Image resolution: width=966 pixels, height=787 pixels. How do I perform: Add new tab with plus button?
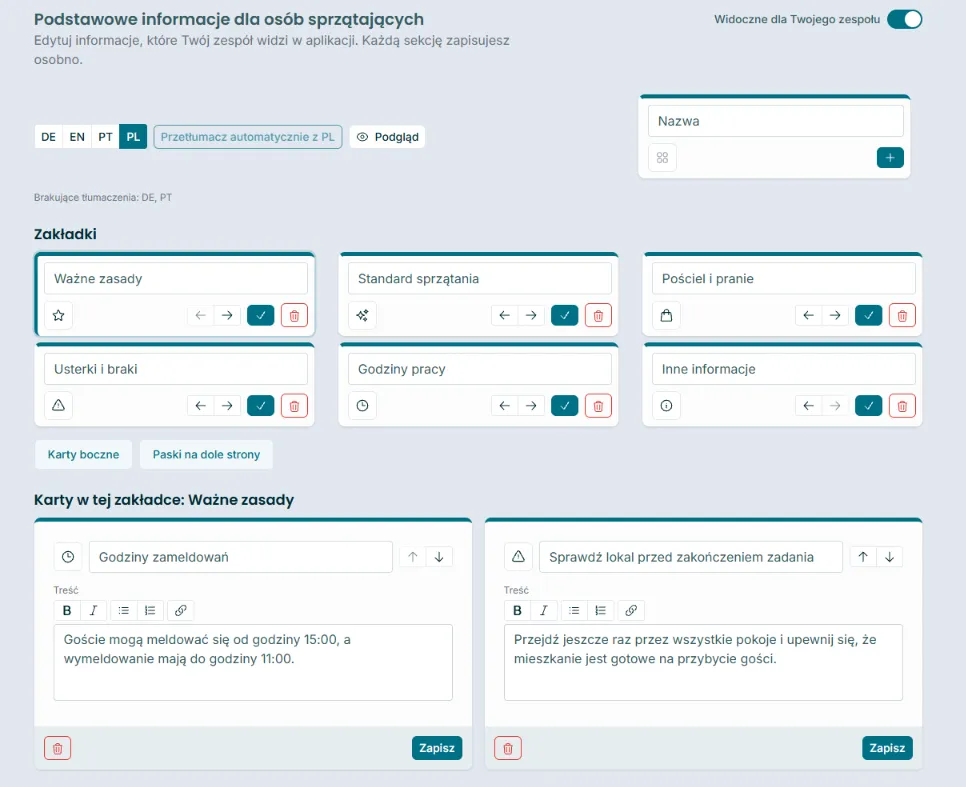890,158
